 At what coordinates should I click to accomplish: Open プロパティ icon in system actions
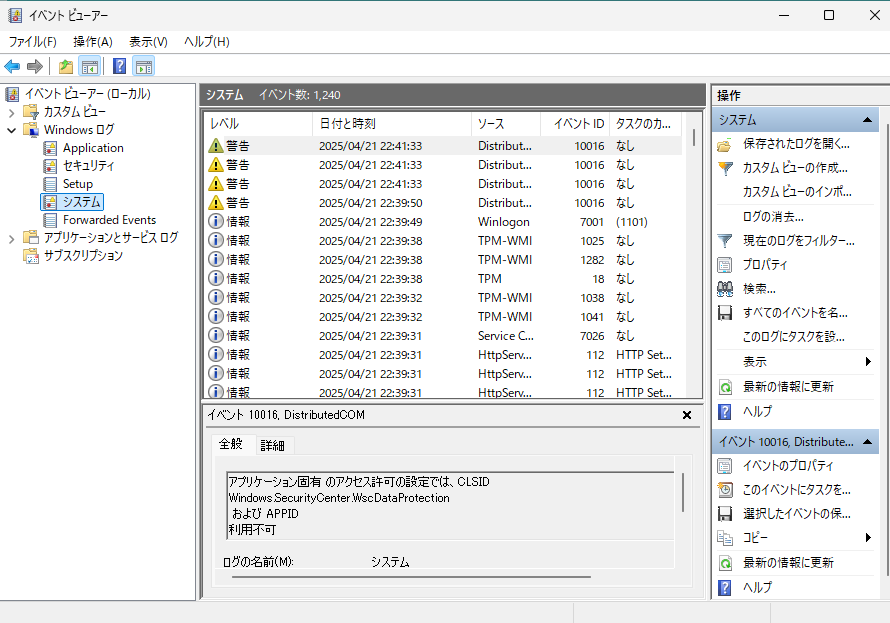click(x=725, y=265)
